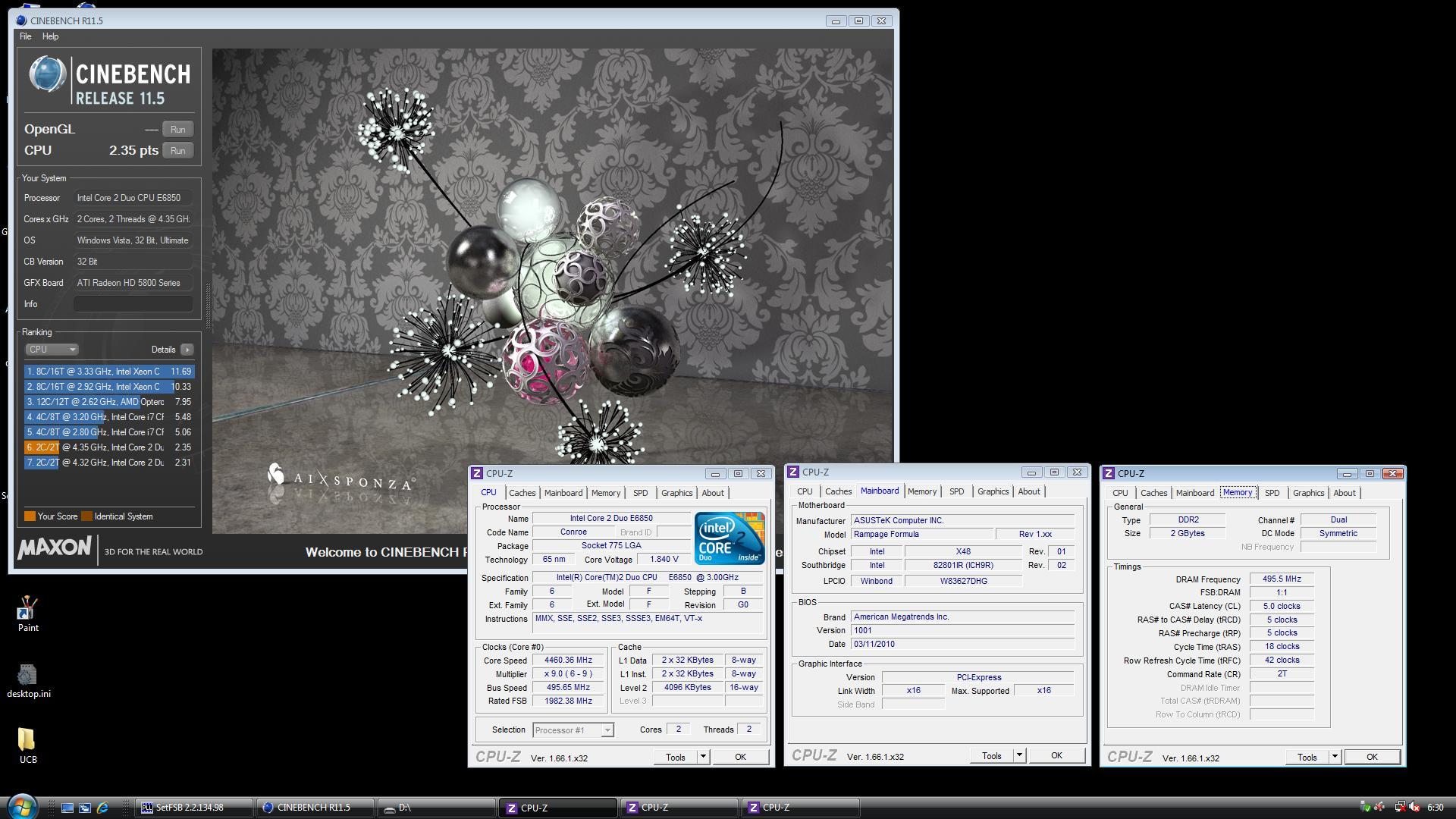Open the Windows Start menu orb
Screen dimensions: 1456x819
pos(22,806)
